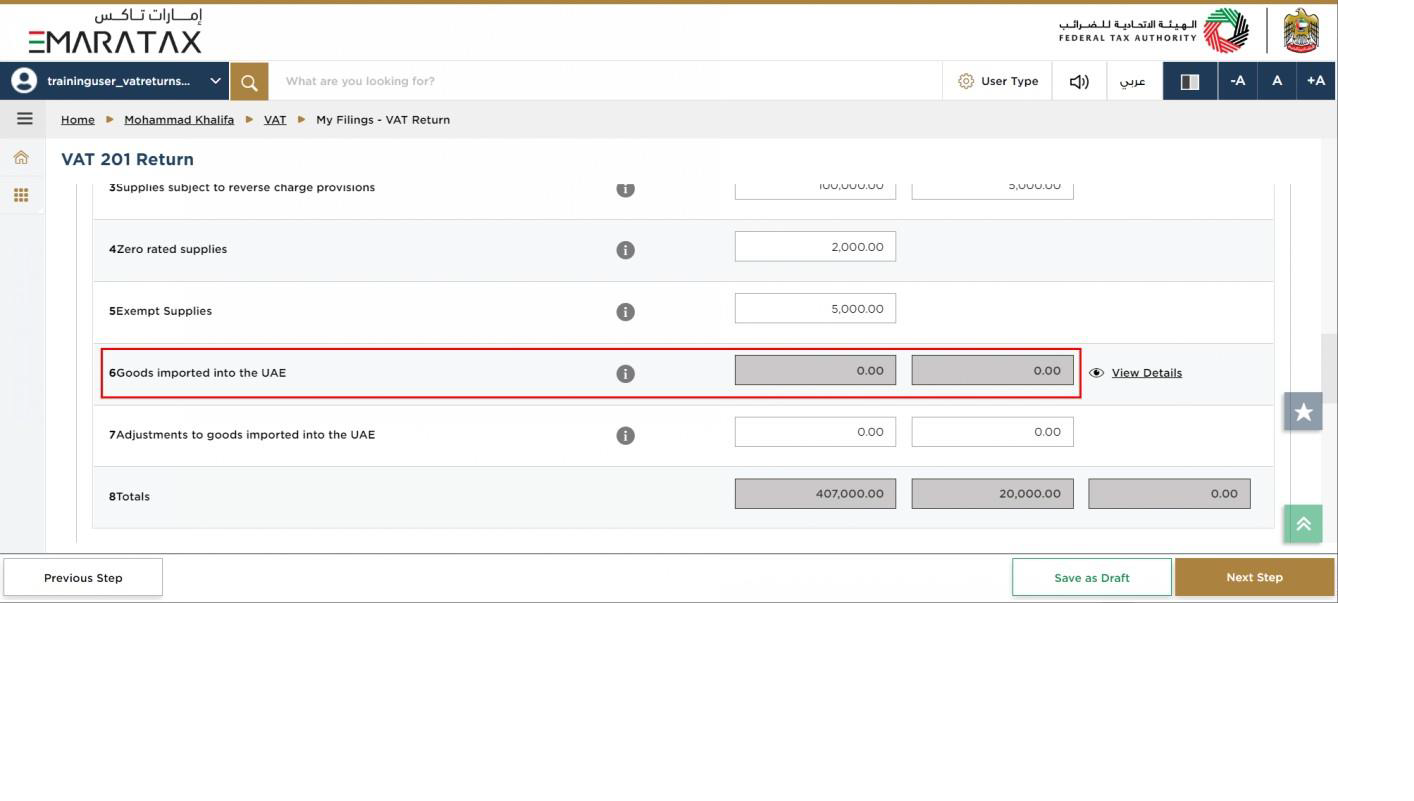Show info for Goods imported into the UAE
Image resolution: width=1414 pixels, height=801 pixels.
(625, 374)
